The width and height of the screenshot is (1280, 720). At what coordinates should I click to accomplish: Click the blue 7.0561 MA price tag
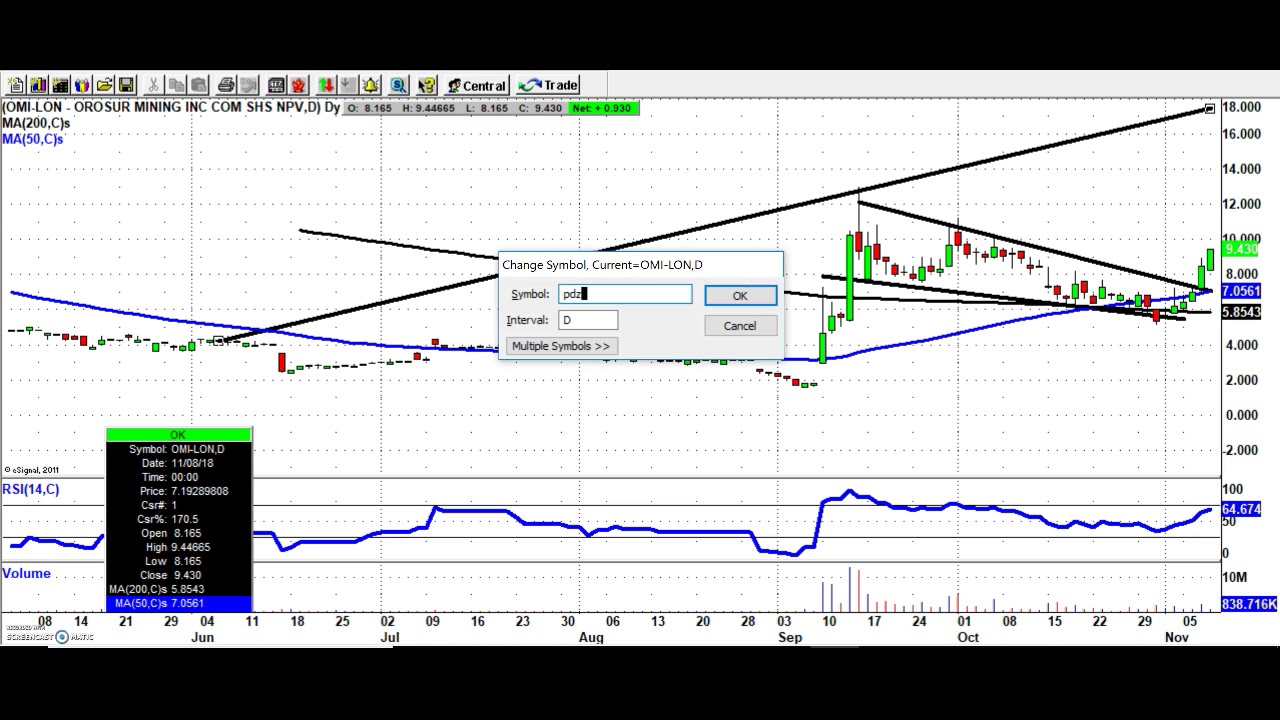[1241, 291]
